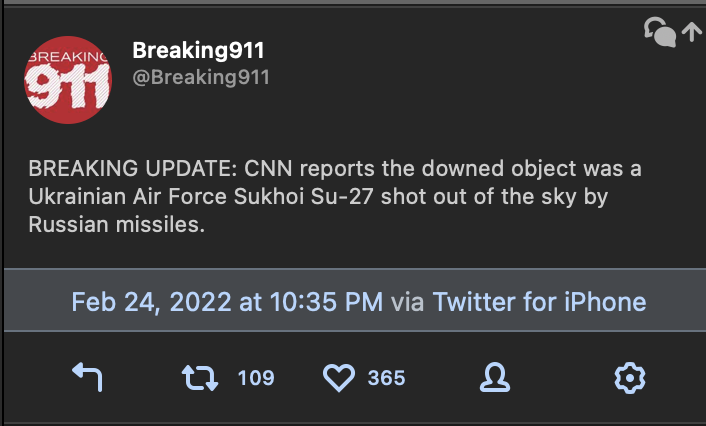Viewport: 706px width, 426px height.
Task: Click the reply arrow icon
Action: click(88, 377)
